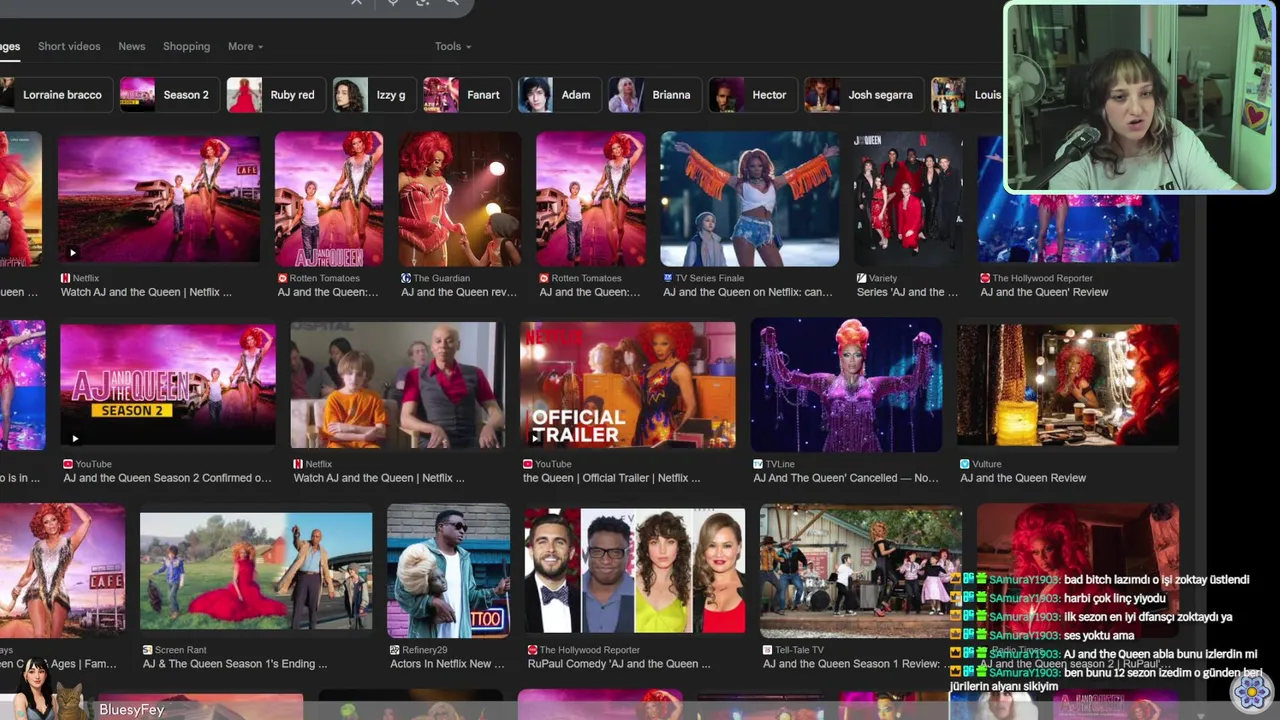The image size is (1280, 720).
Task: Open 'RuPaul Comedy 'AJ and the Queen' link
Action: (x=618, y=664)
